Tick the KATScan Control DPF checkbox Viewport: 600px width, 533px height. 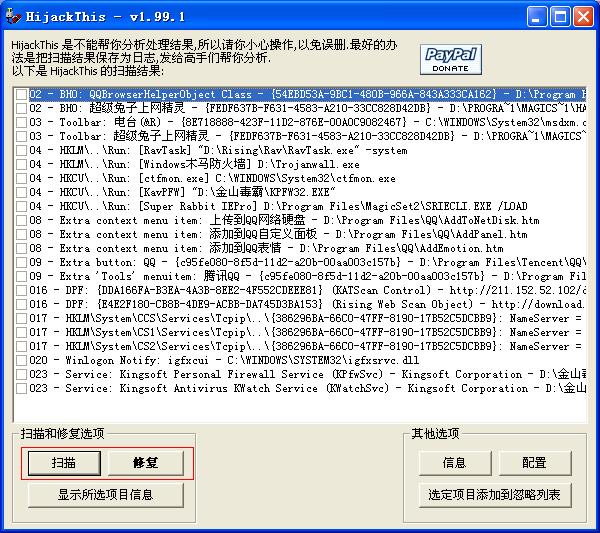21,290
